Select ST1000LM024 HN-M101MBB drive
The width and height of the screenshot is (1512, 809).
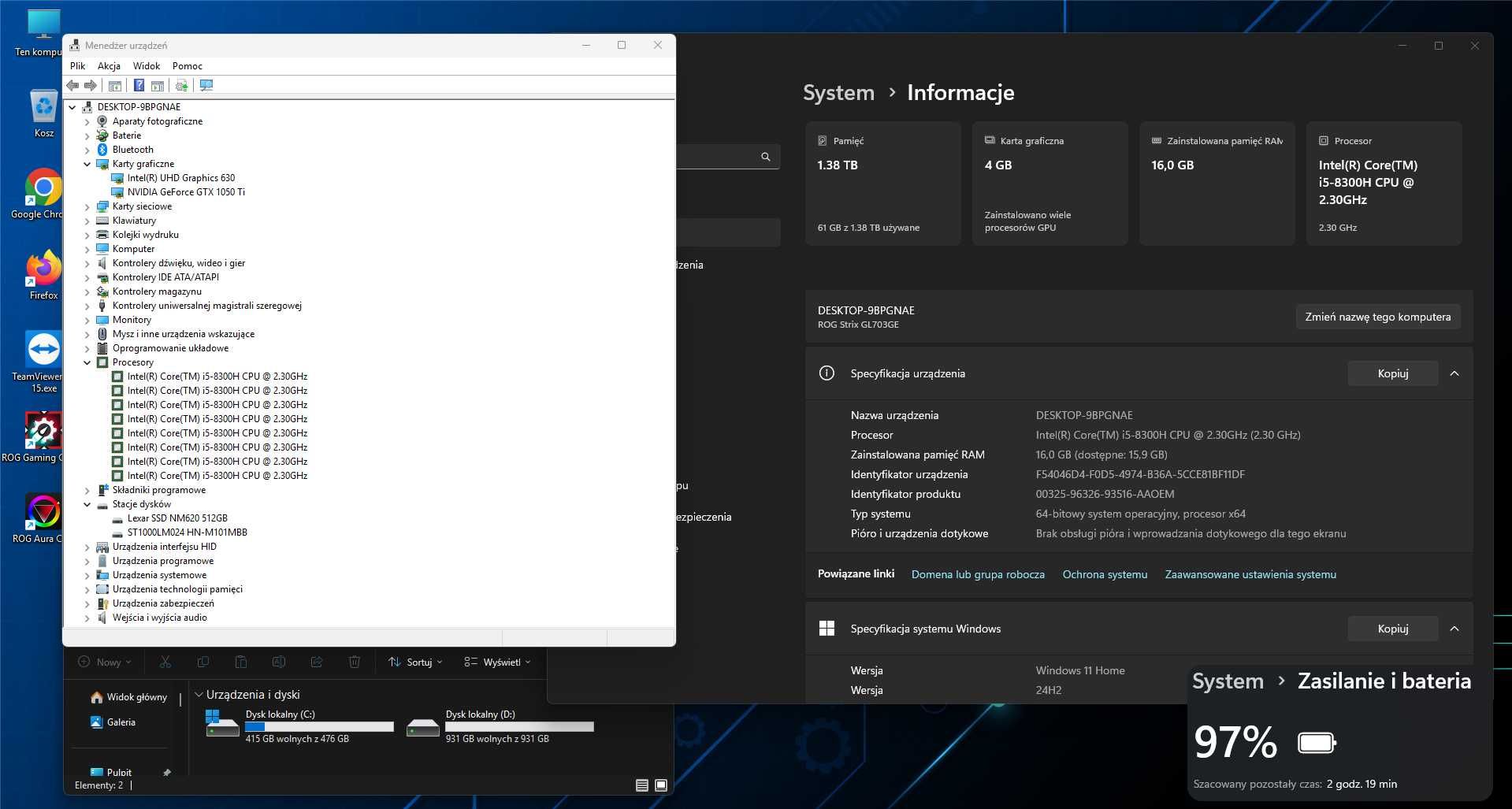pyautogui.click(x=180, y=533)
